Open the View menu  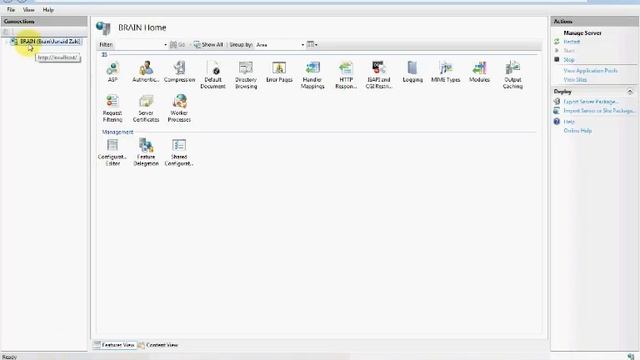pos(29,9)
